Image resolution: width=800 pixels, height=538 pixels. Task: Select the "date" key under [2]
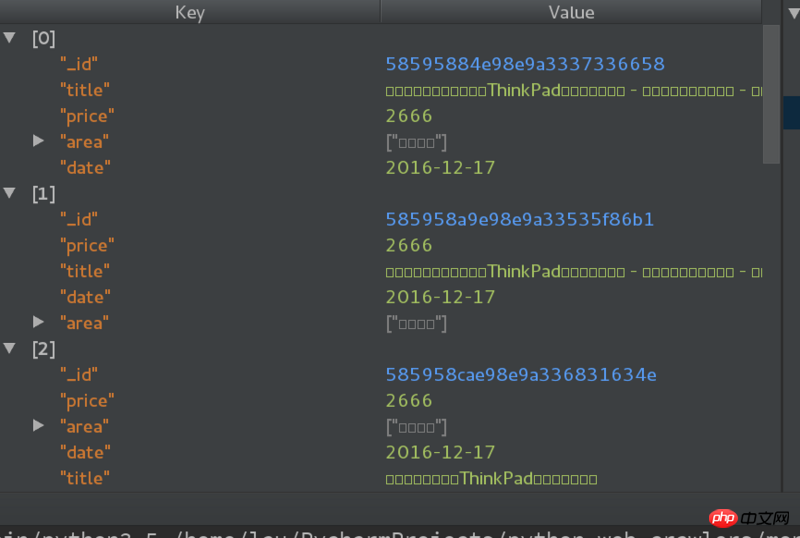coord(85,453)
